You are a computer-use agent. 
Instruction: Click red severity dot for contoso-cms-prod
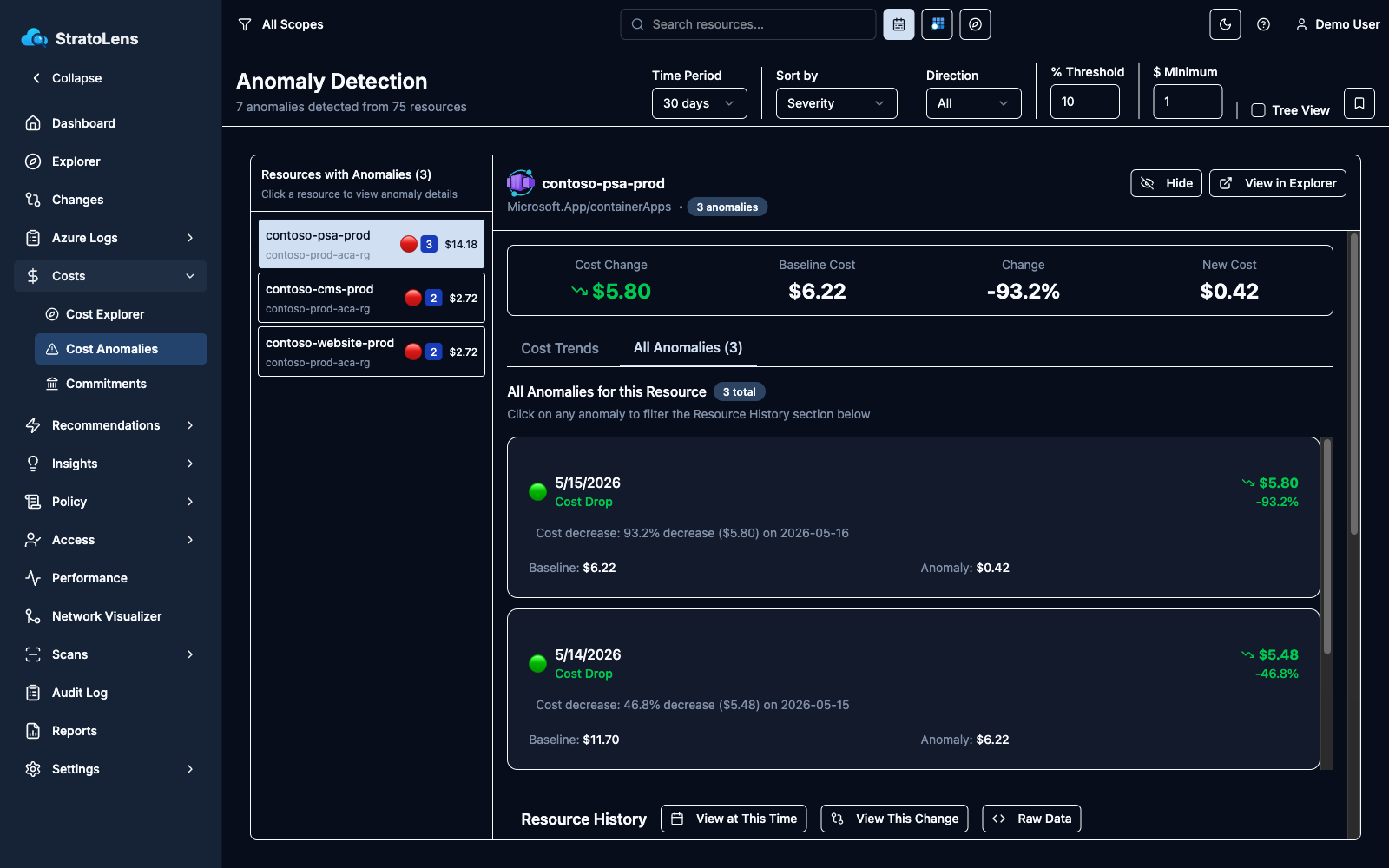point(413,298)
